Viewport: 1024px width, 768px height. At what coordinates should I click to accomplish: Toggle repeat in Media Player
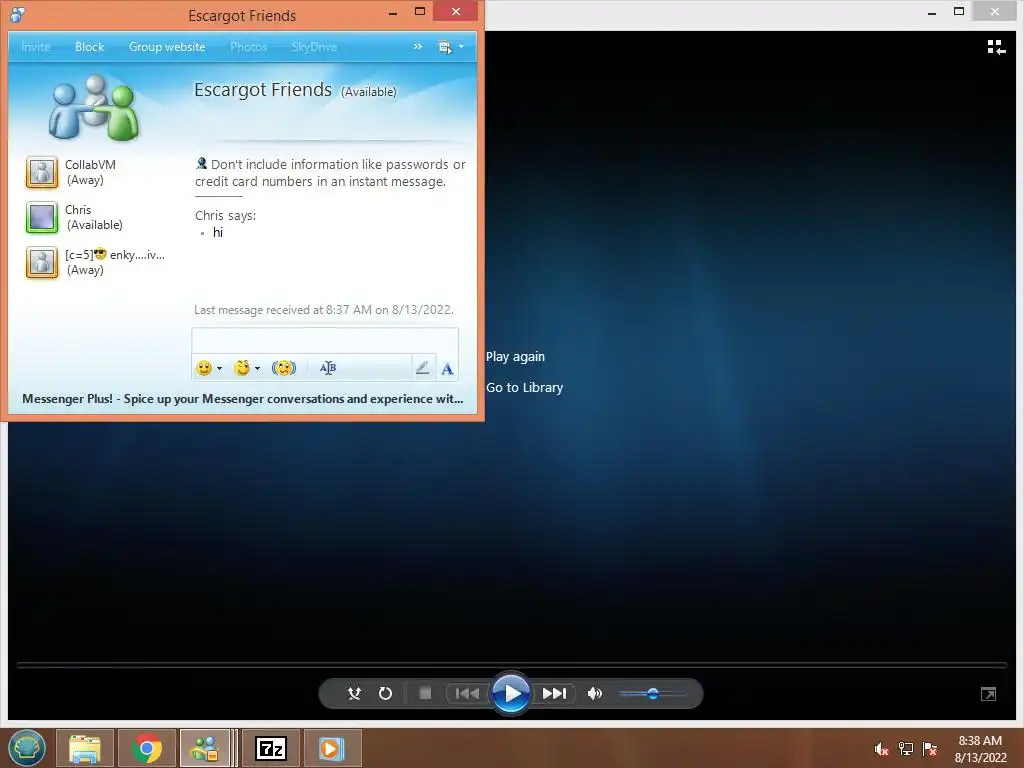tap(385, 694)
